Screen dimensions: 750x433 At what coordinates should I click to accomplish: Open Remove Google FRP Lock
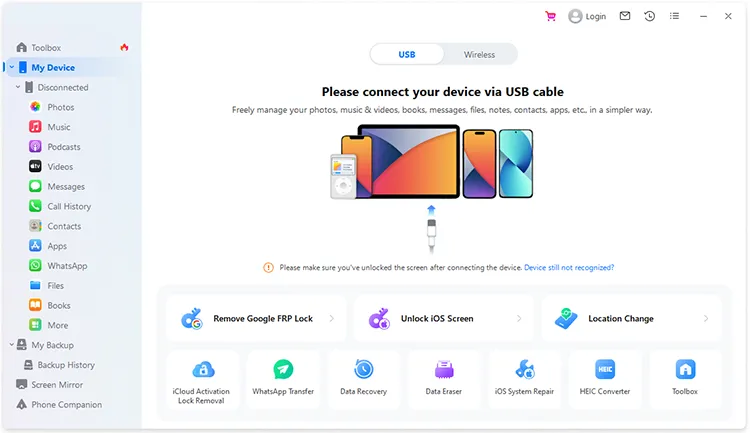tap(256, 319)
